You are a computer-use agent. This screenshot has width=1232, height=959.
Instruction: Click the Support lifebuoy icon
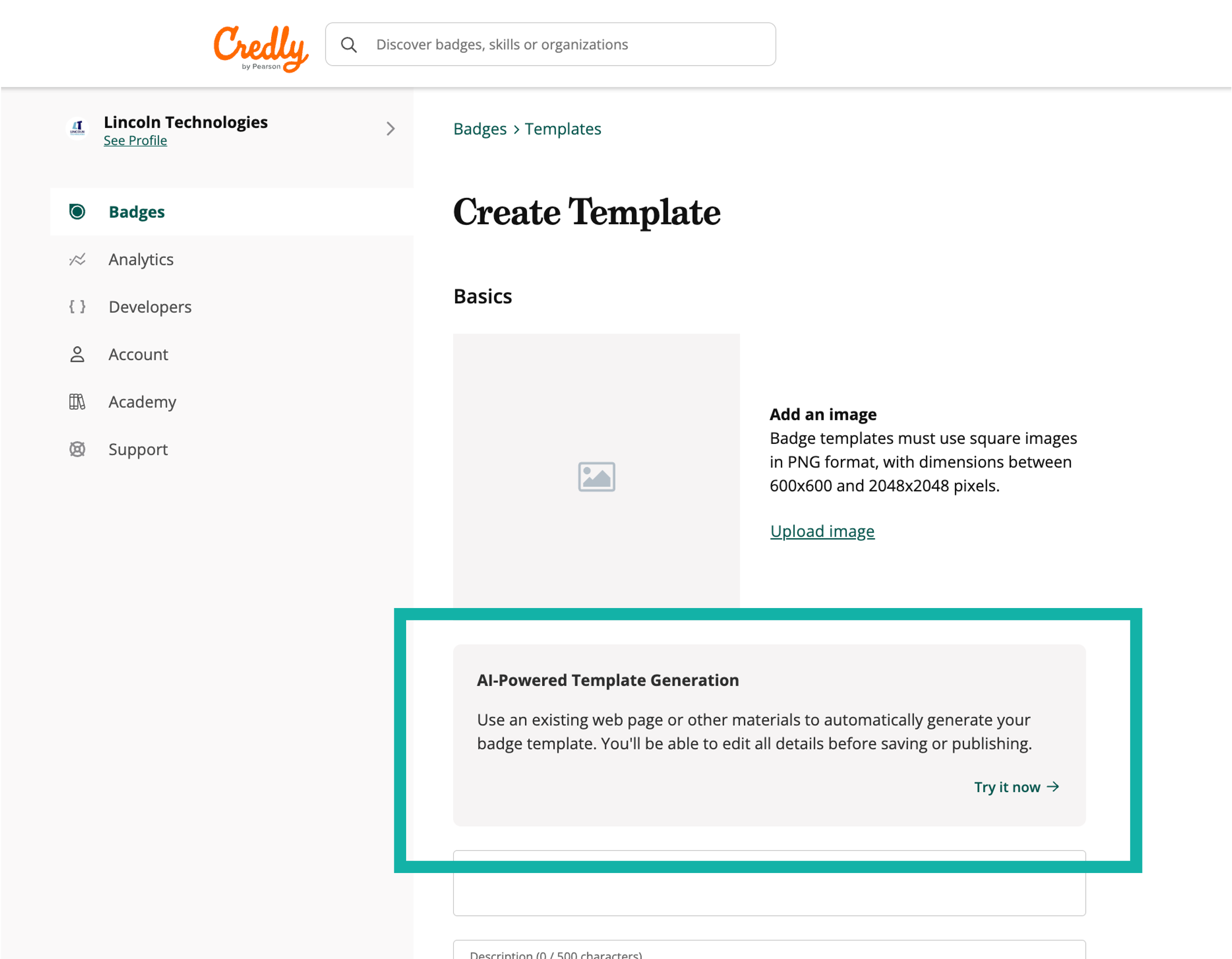pyautogui.click(x=77, y=450)
